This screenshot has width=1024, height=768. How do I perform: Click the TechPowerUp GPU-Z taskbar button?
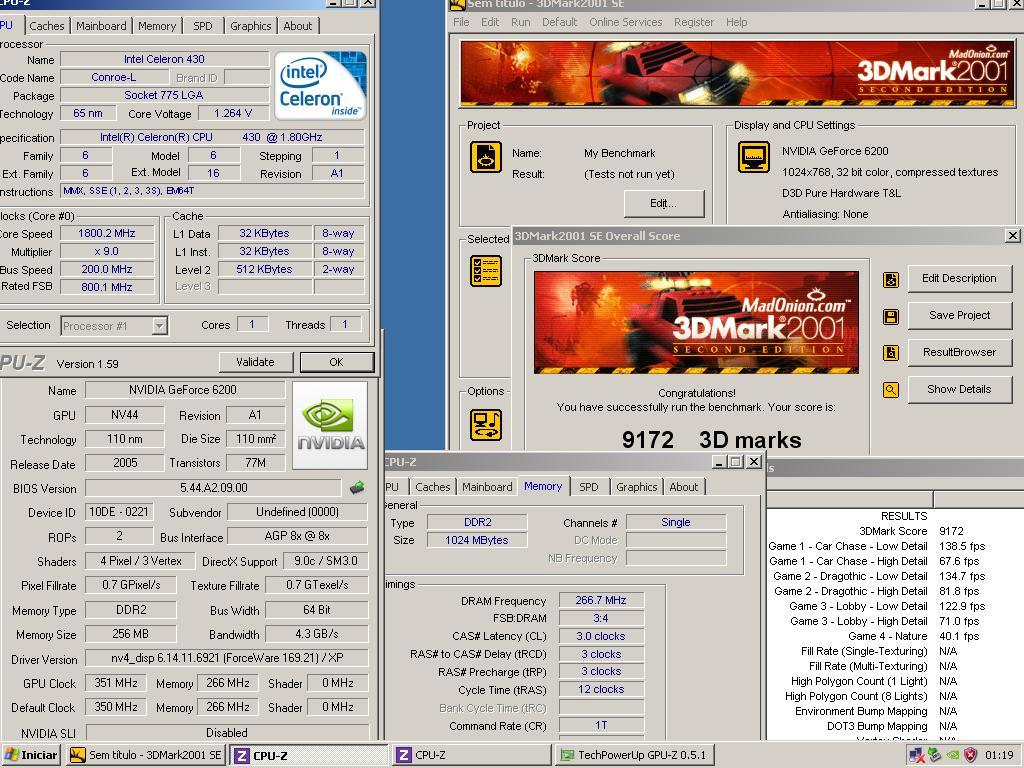pos(635,756)
